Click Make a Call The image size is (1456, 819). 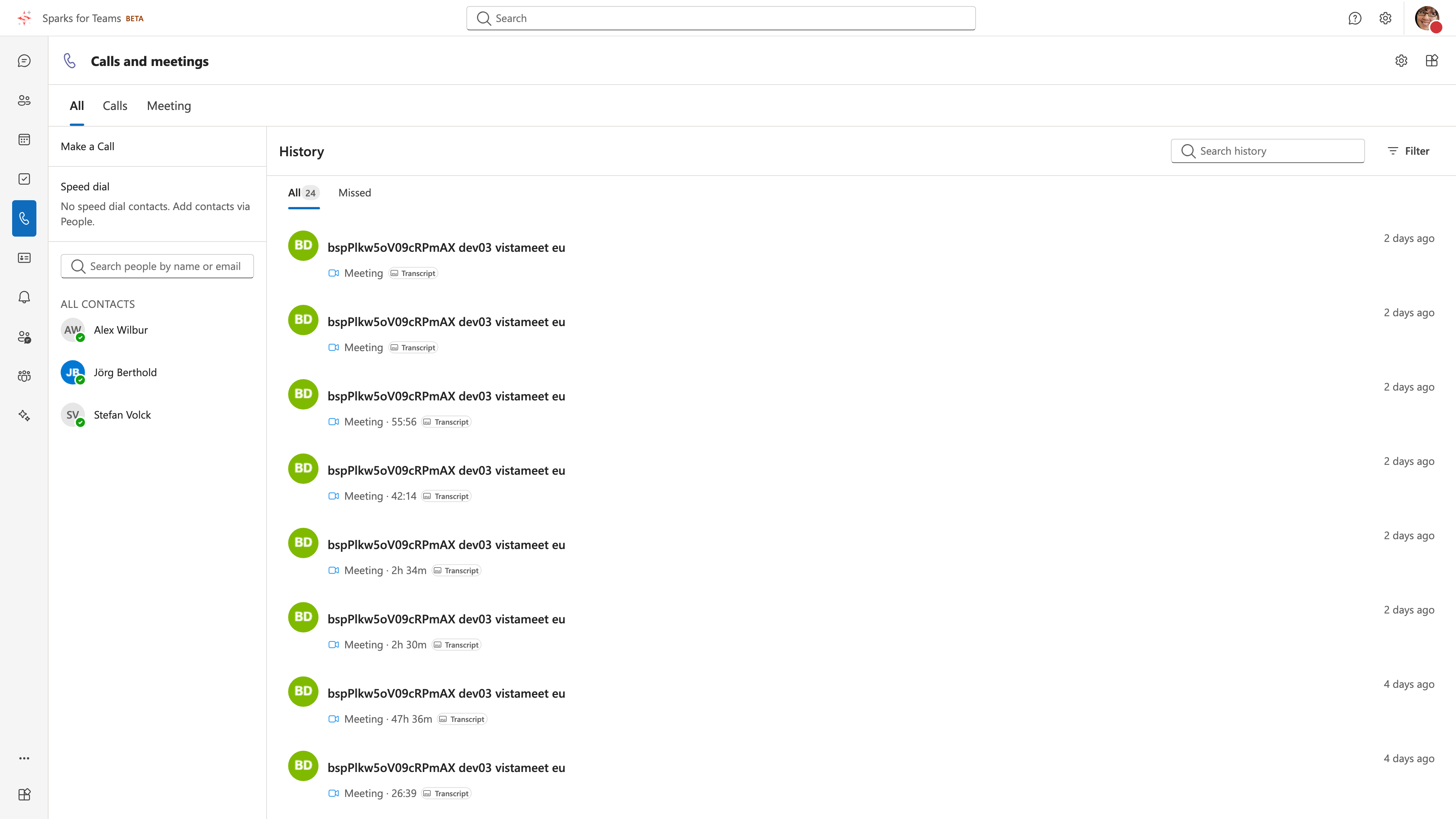point(88,146)
